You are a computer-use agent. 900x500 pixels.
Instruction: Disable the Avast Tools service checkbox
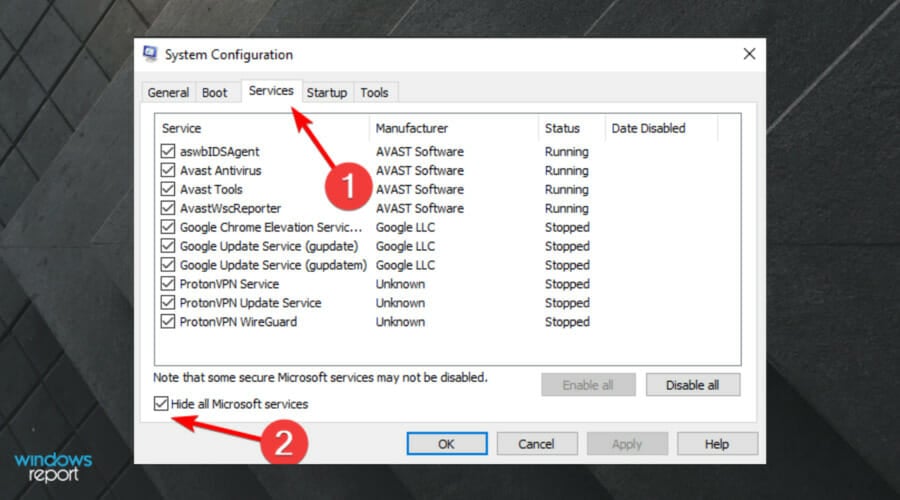(x=168, y=189)
